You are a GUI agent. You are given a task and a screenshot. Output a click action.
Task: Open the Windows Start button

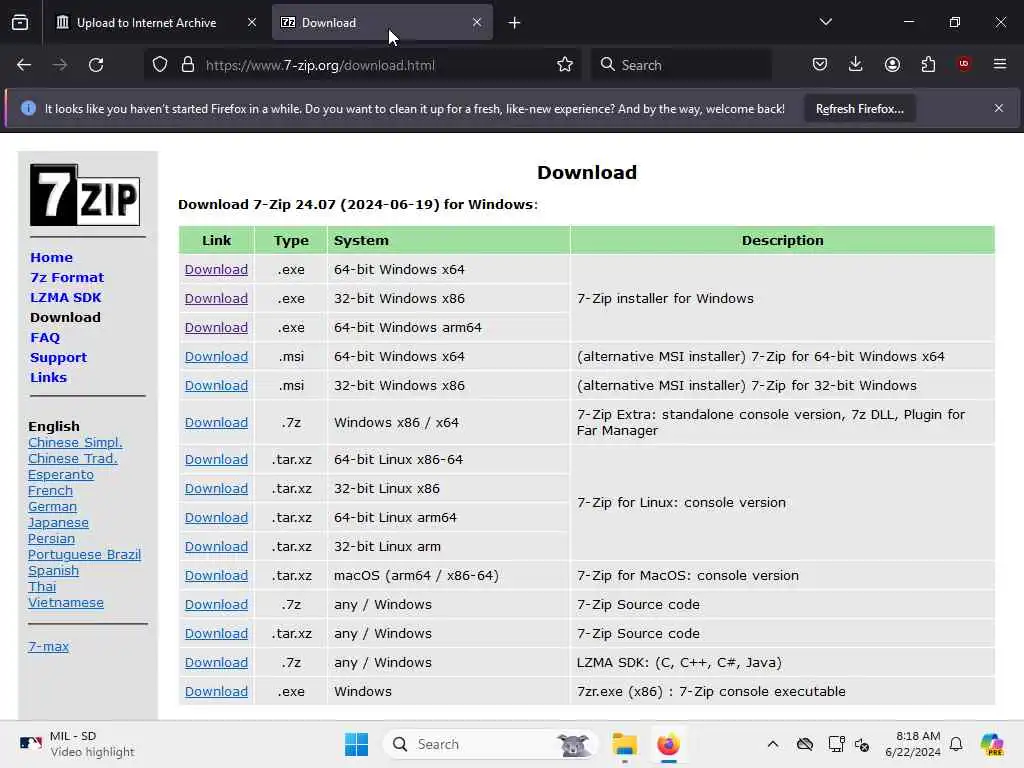[357, 744]
